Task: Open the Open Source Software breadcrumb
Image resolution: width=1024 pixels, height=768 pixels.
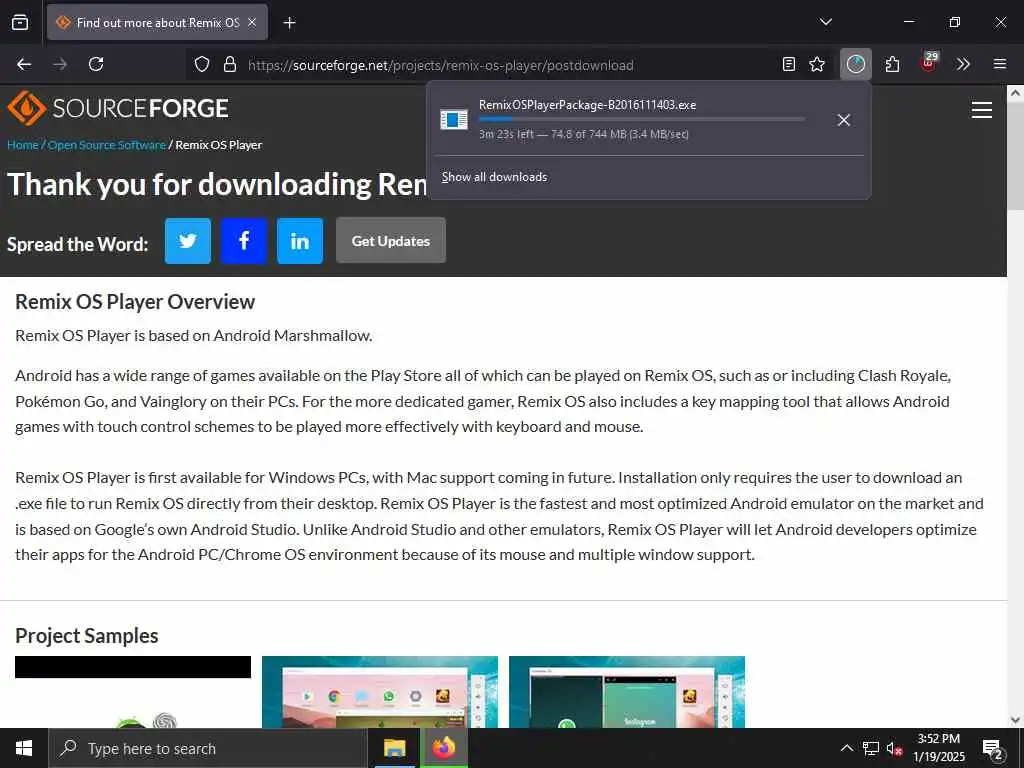Action: [106, 145]
